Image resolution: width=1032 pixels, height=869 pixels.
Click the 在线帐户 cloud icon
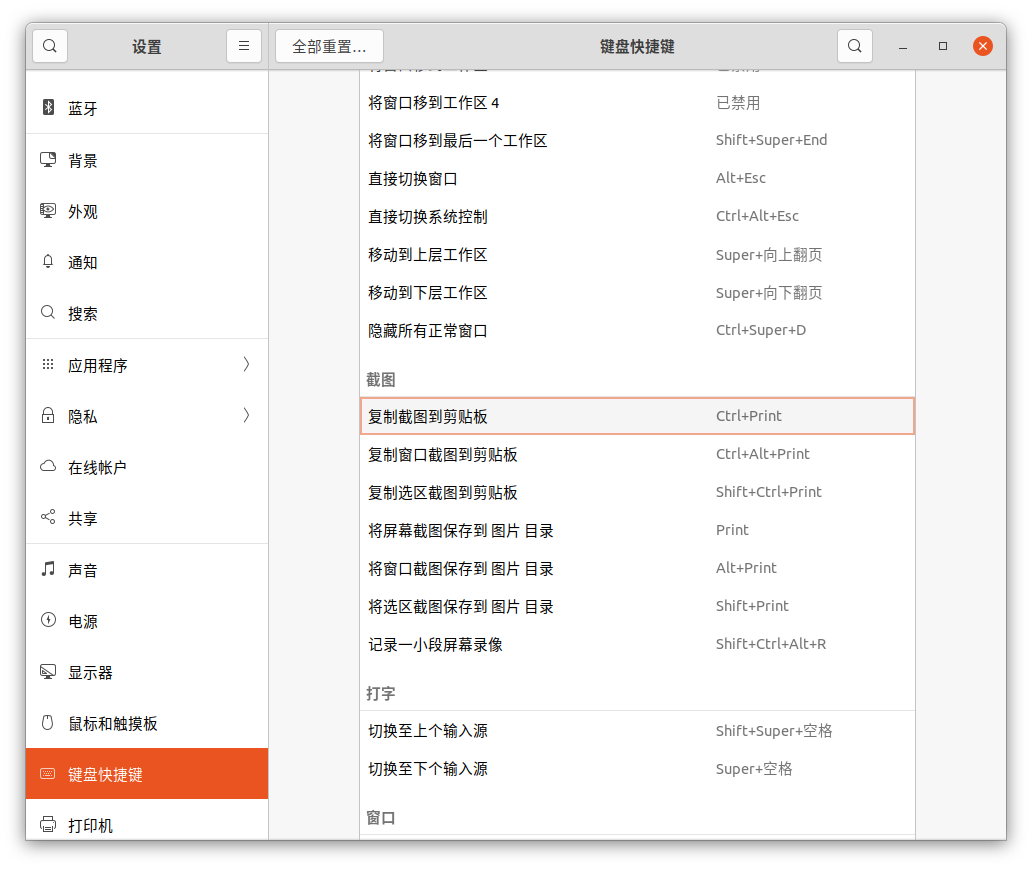pos(48,466)
